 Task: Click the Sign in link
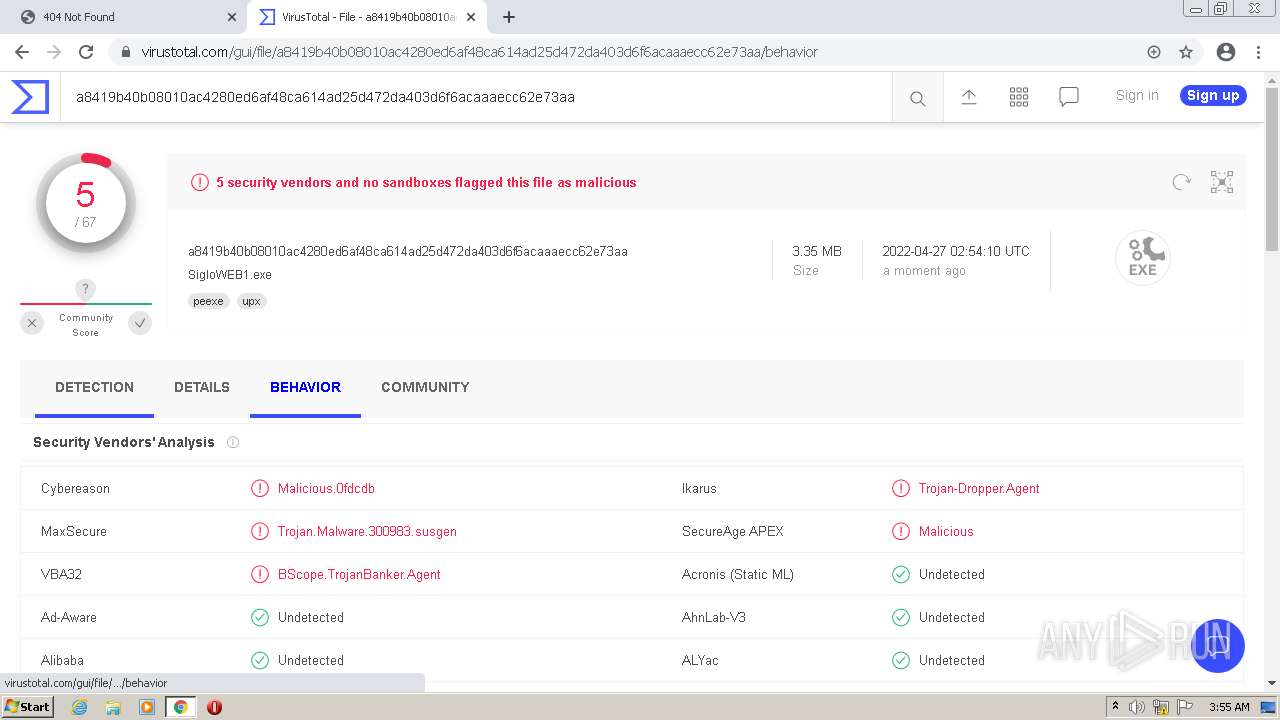pyautogui.click(x=1137, y=95)
